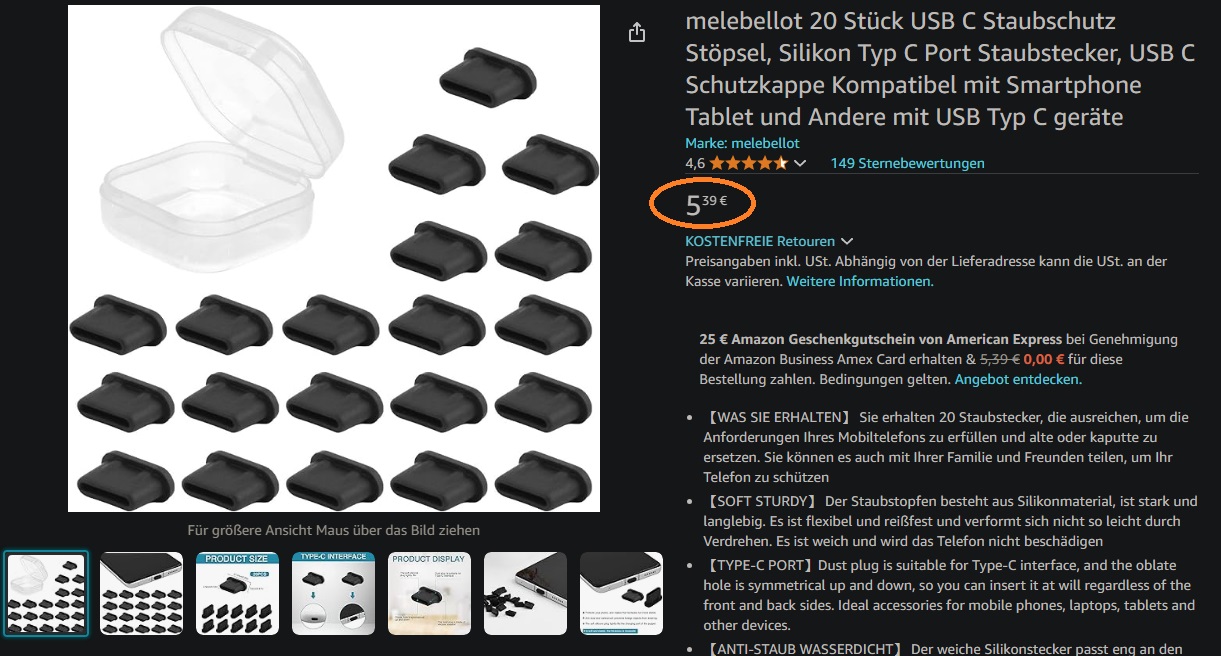Click the melebellot product title

coord(940,69)
